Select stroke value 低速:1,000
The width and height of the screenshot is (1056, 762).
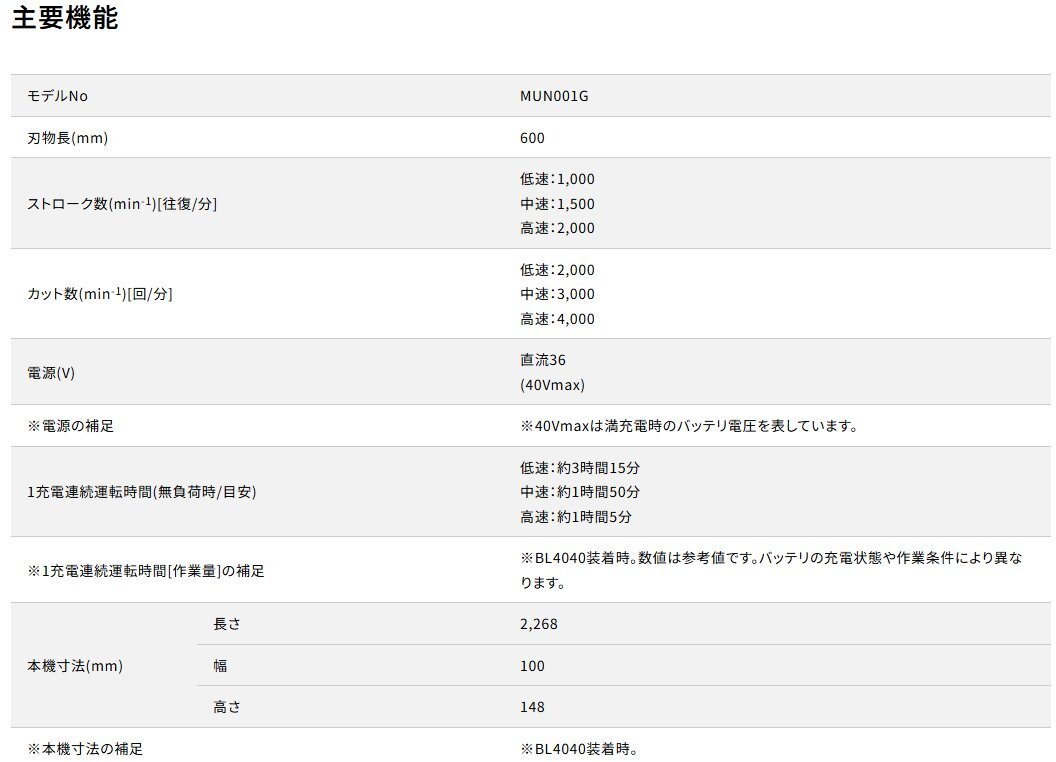pyautogui.click(x=557, y=179)
